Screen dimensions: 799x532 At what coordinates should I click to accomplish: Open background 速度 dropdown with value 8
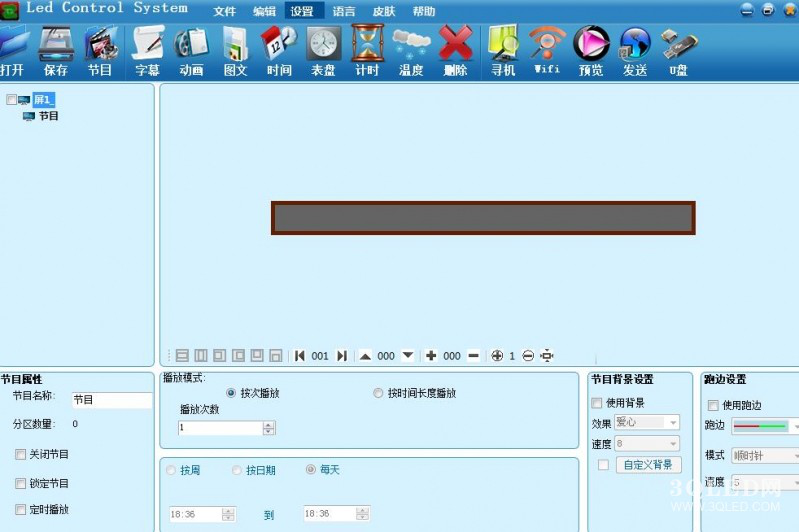click(647, 444)
